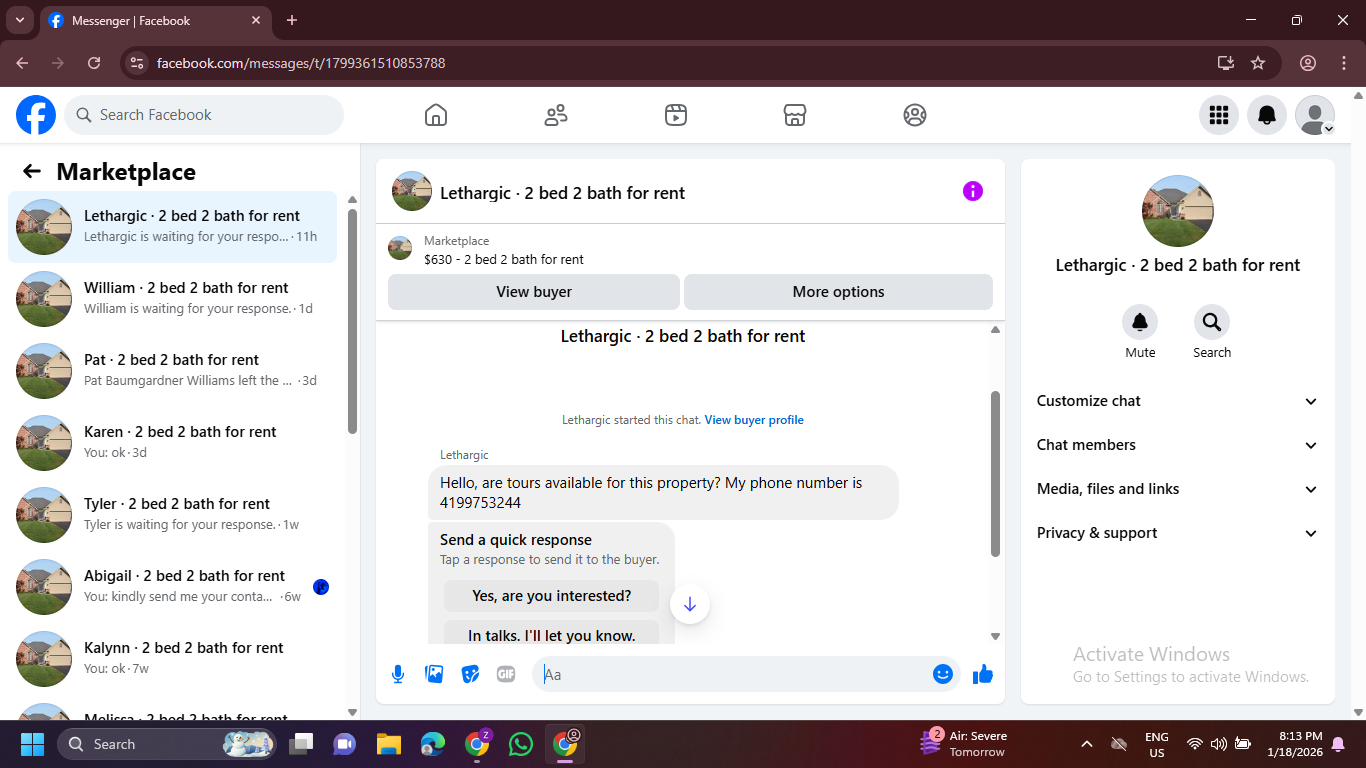Focus the Search Facebook field

(x=204, y=115)
